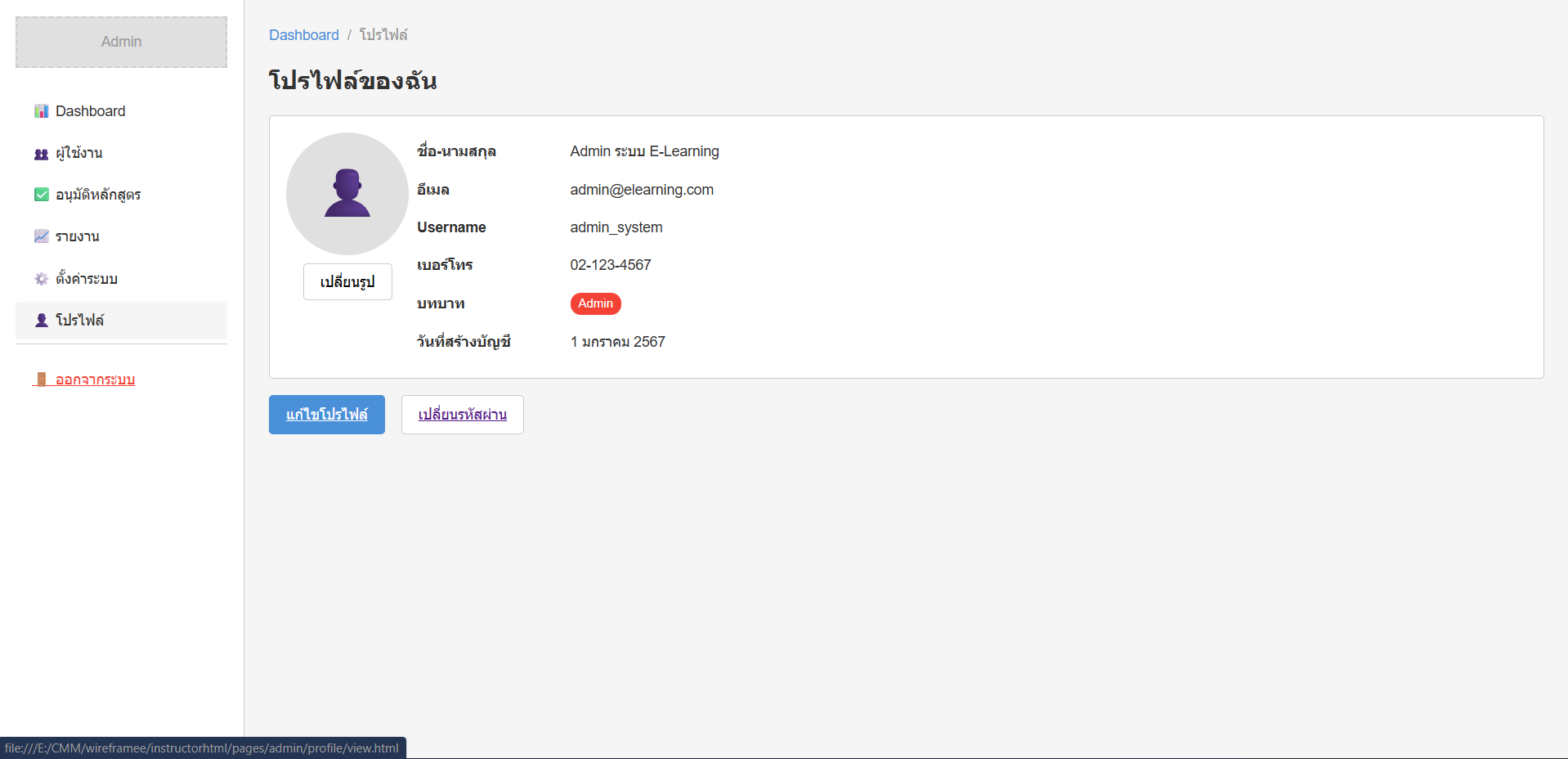Open the Dashboard sidebar menu item
The height and width of the screenshot is (759, 1568).
click(90, 111)
